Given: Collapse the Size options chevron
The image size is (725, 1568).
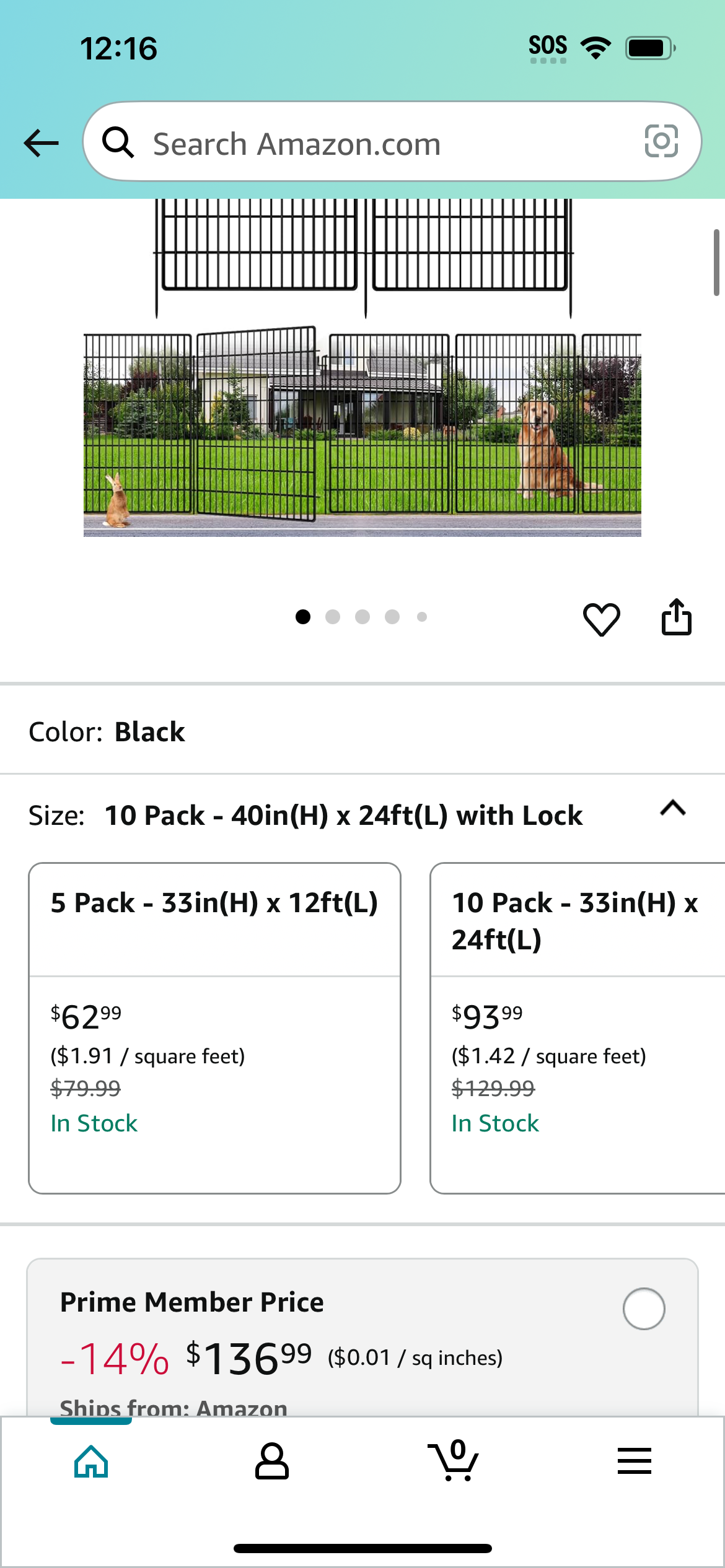Looking at the screenshot, I should click(x=673, y=808).
